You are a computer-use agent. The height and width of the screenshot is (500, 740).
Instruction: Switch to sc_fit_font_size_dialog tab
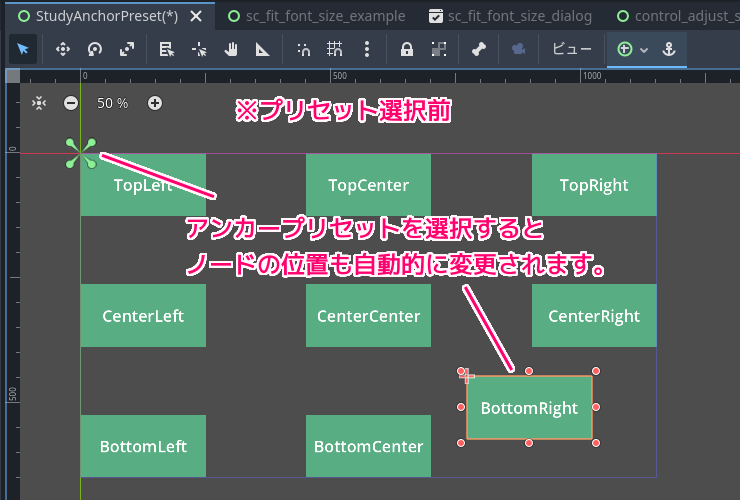(x=510, y=17)
